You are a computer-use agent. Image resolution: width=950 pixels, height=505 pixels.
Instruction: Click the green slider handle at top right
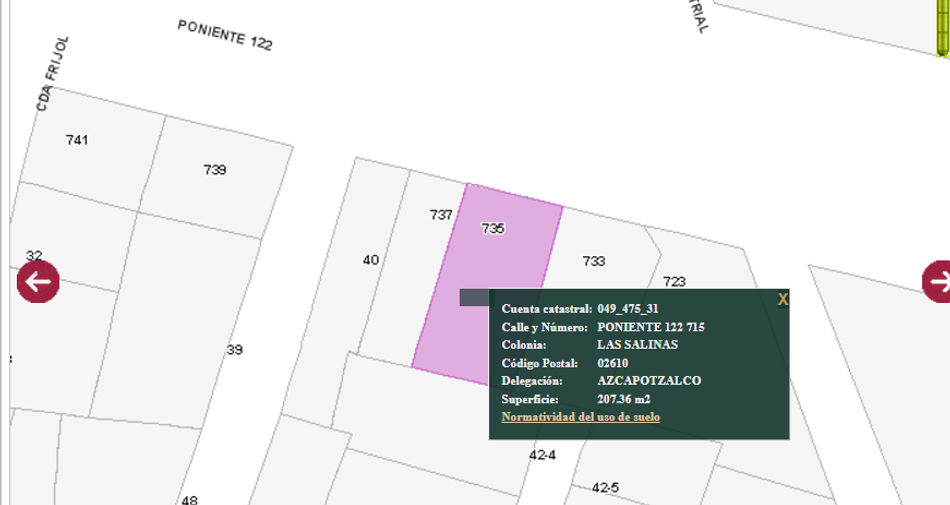pos(943,28)
